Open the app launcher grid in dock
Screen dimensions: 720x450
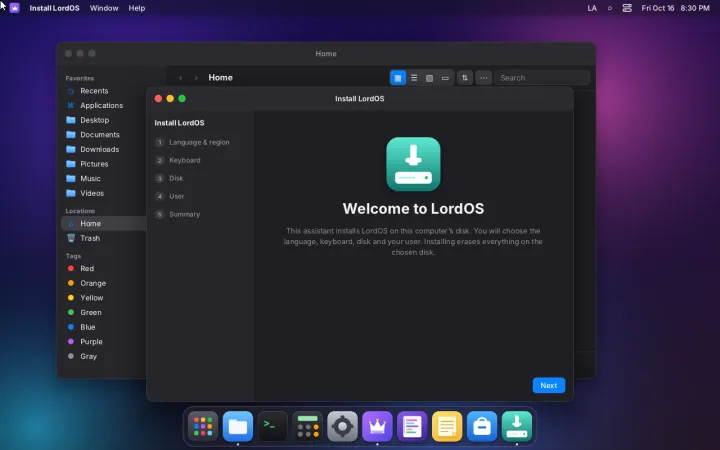click(x=203, y=426)
